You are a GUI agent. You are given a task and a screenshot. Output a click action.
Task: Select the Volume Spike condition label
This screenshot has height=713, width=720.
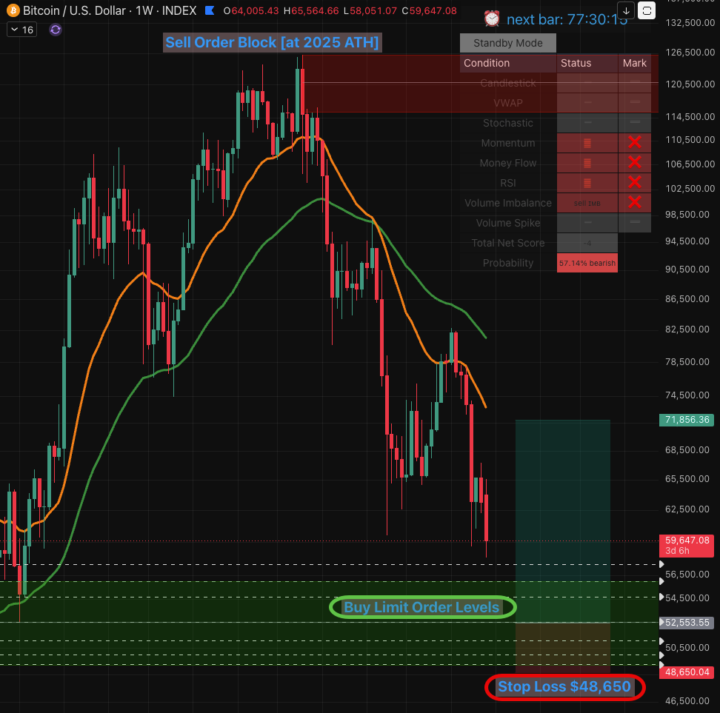pyautogui.click(x=508, y=223)
